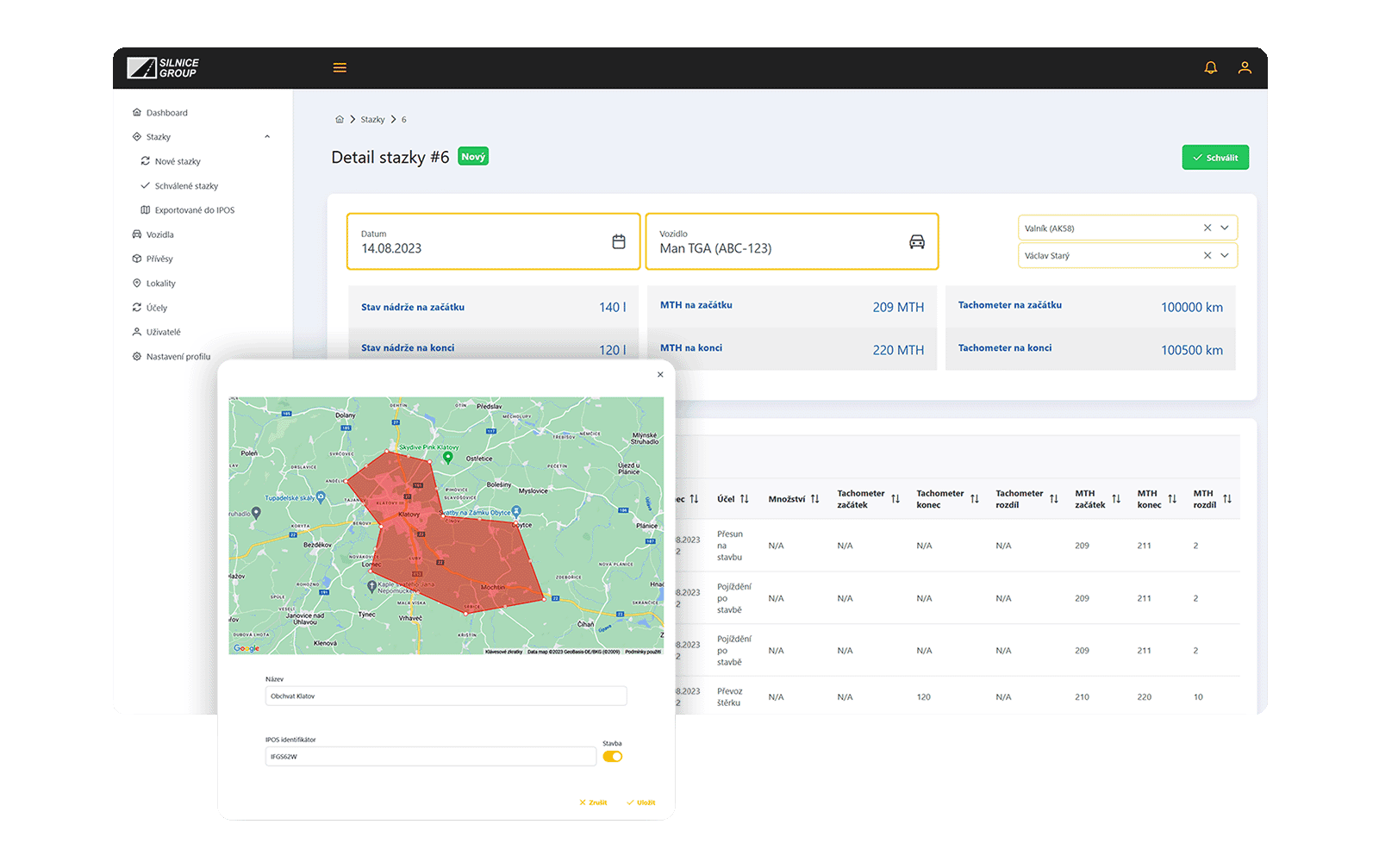Click MTH na konci value 220 MTH
This screenshot has width=1379, height=868.
[x=898, y=350]
